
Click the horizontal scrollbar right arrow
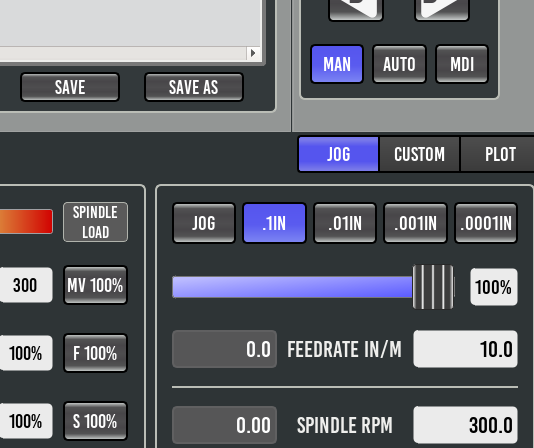click(x=253, y=53)
